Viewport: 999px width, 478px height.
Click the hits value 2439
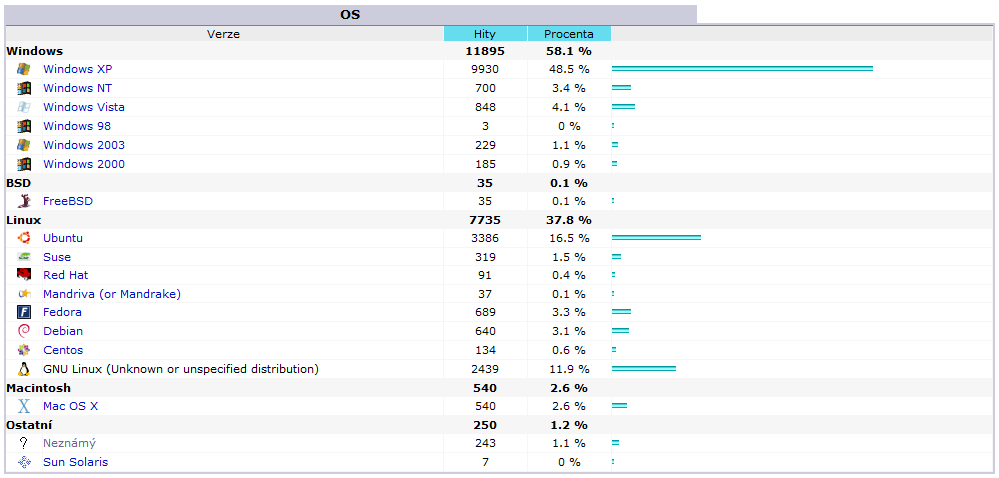[485, 369]
